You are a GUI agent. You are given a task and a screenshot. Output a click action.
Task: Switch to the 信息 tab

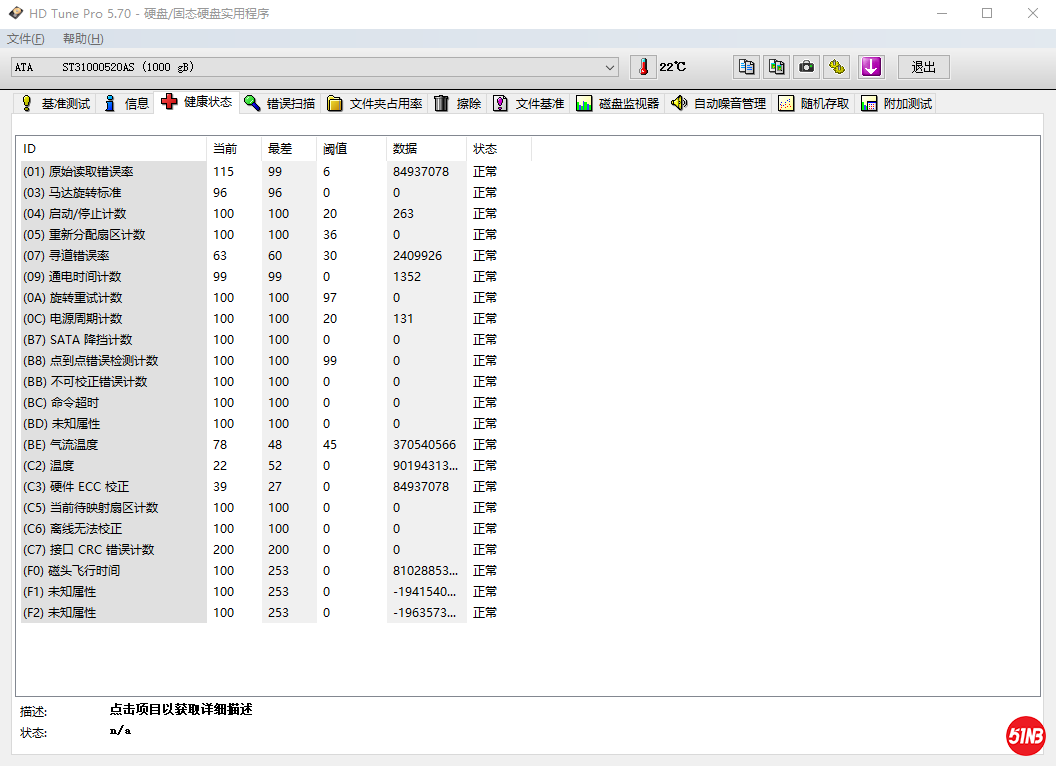[x=126, y=103]
